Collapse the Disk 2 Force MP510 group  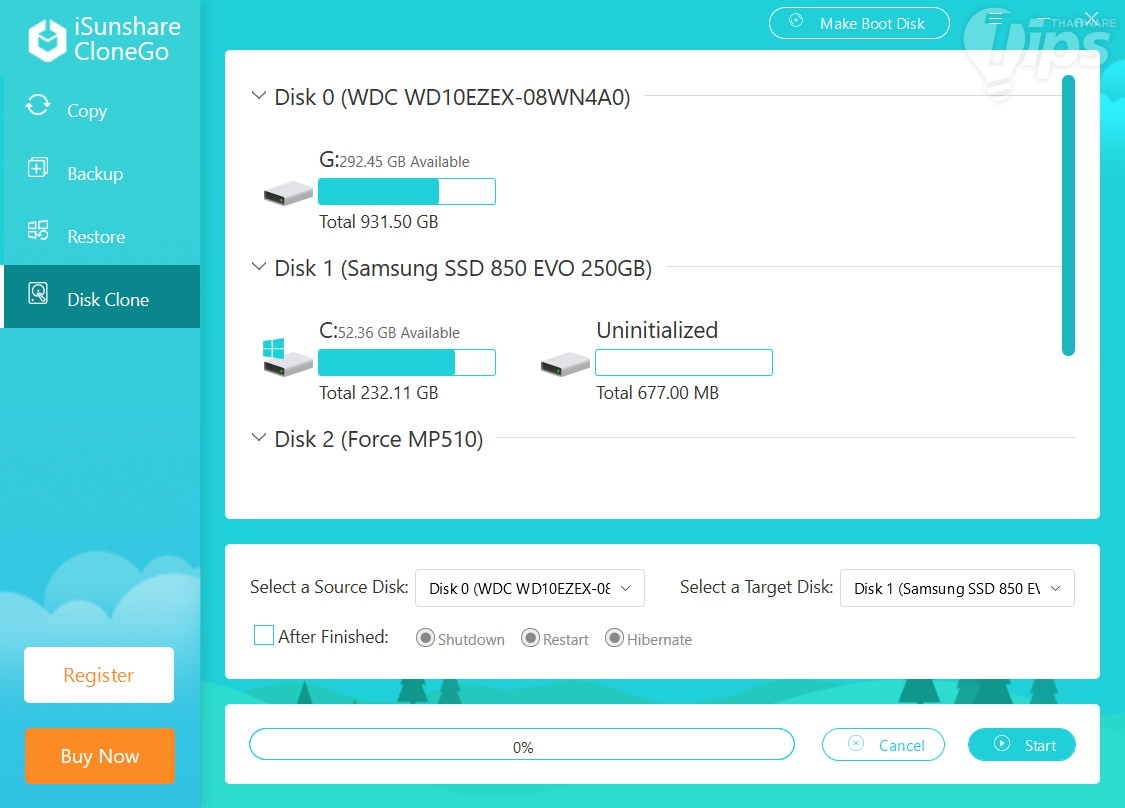258,437
